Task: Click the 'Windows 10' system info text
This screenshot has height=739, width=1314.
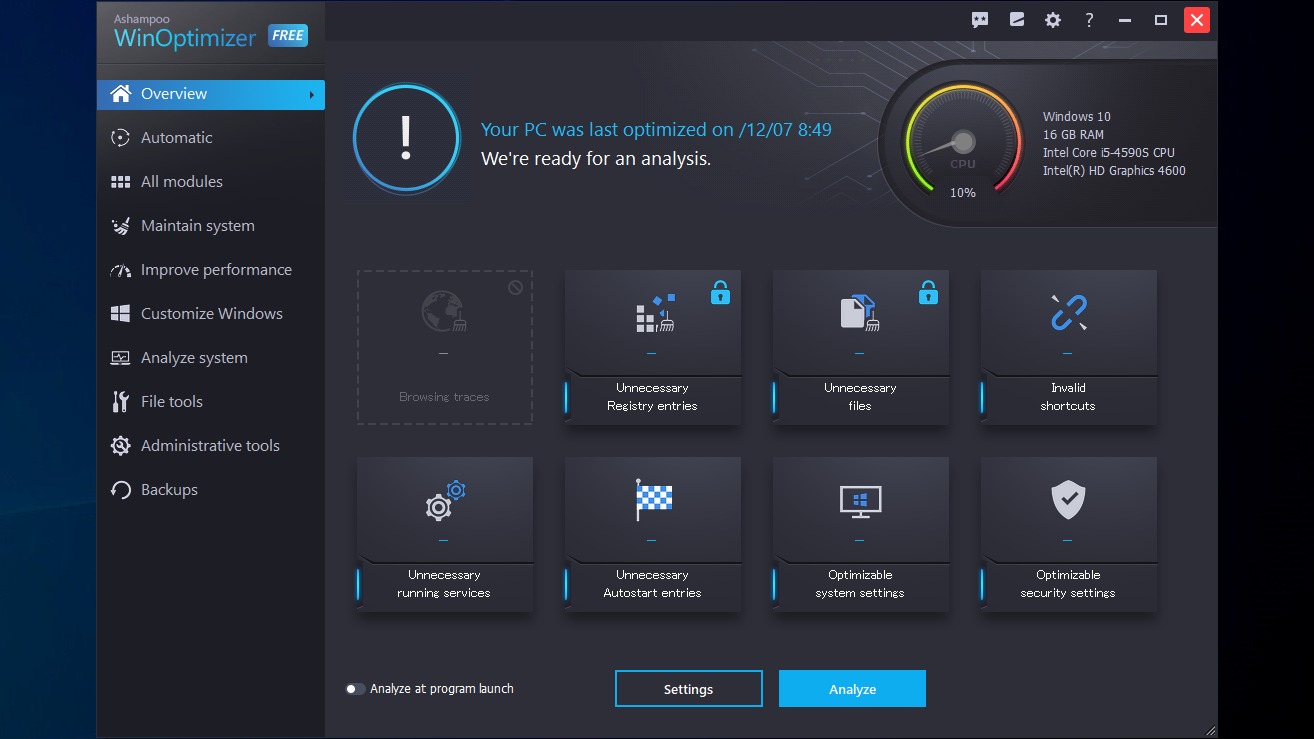Action: (x=1077, y=117)
